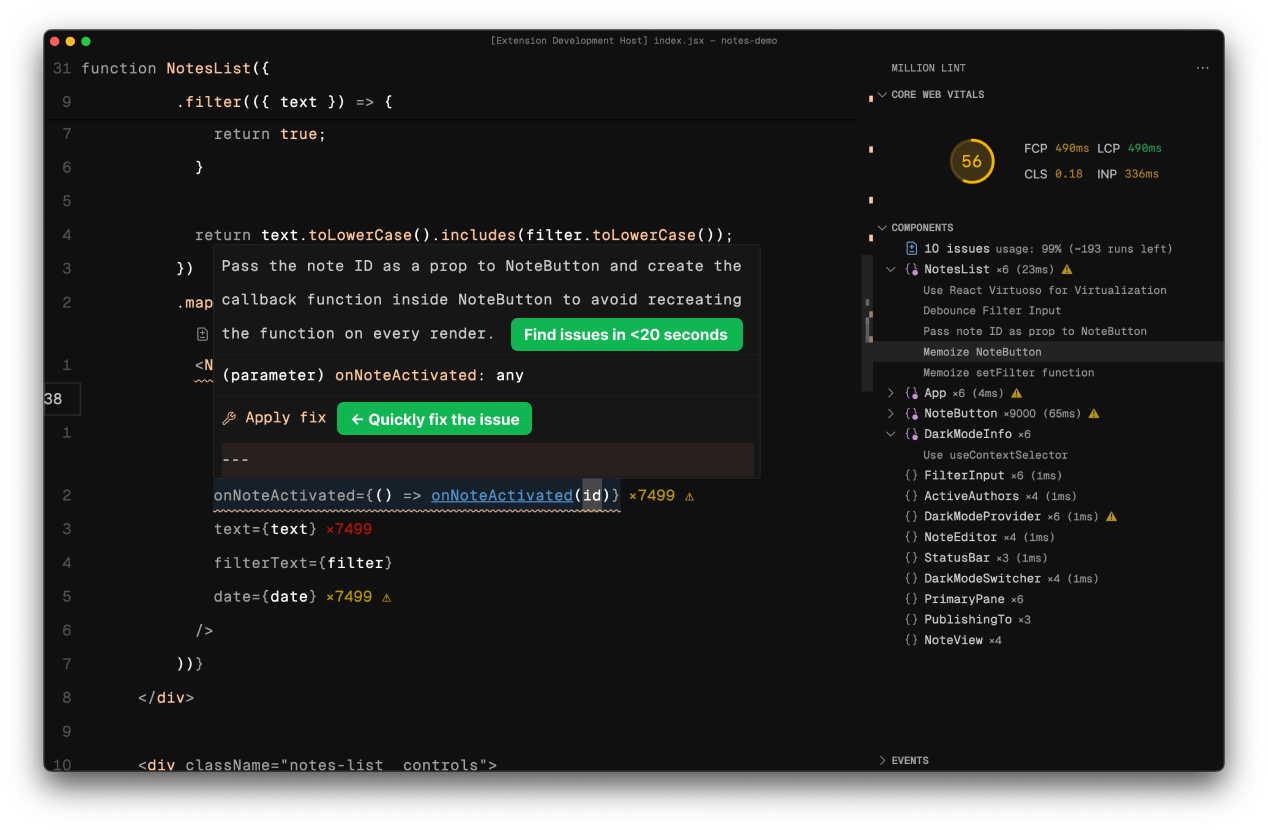Click the NotesList component warning icon
The image size is (1268, 830).
coord(1067,269)
